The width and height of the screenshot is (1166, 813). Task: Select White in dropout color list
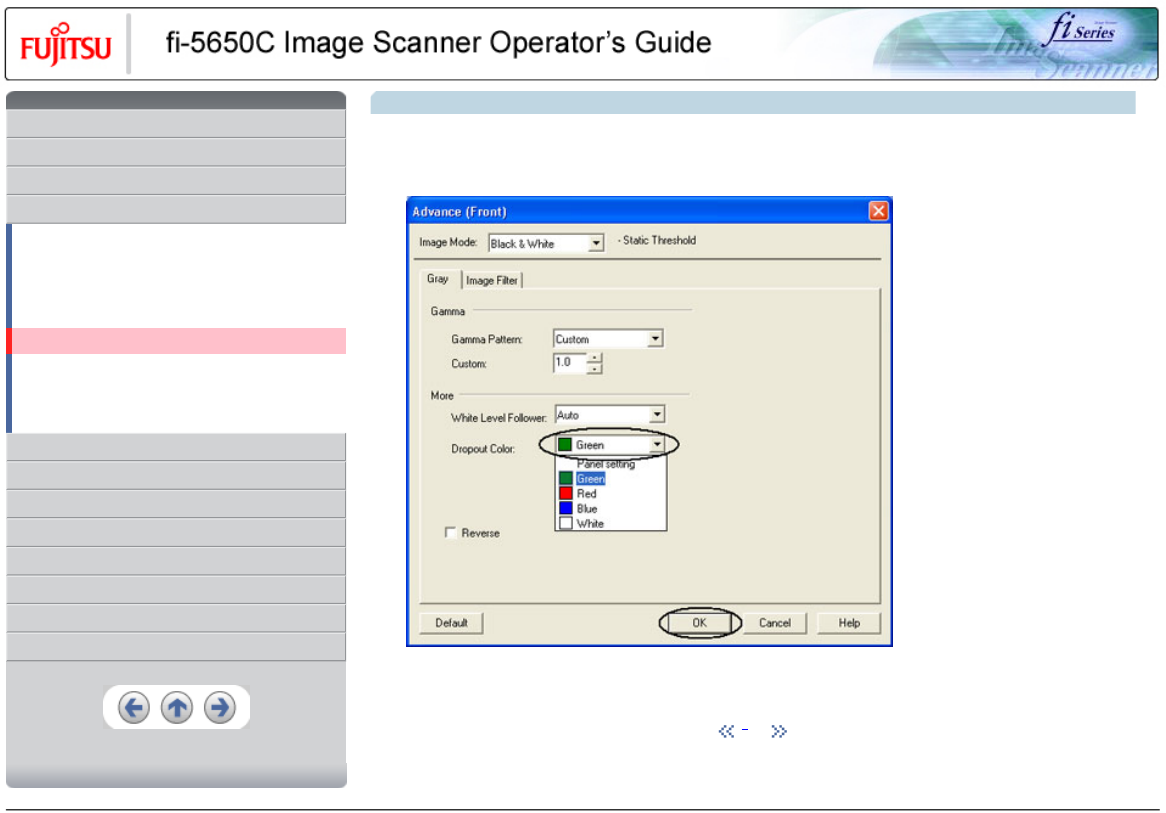point(611,524)
